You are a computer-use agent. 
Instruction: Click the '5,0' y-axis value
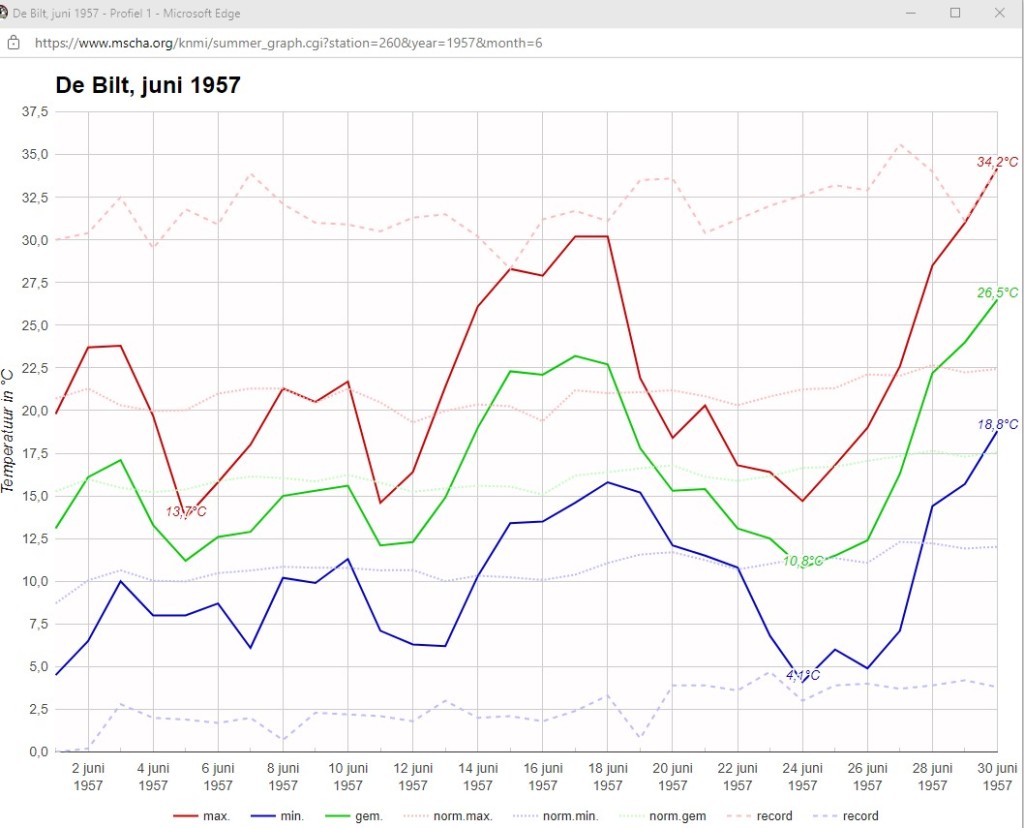tap(38, 667)
